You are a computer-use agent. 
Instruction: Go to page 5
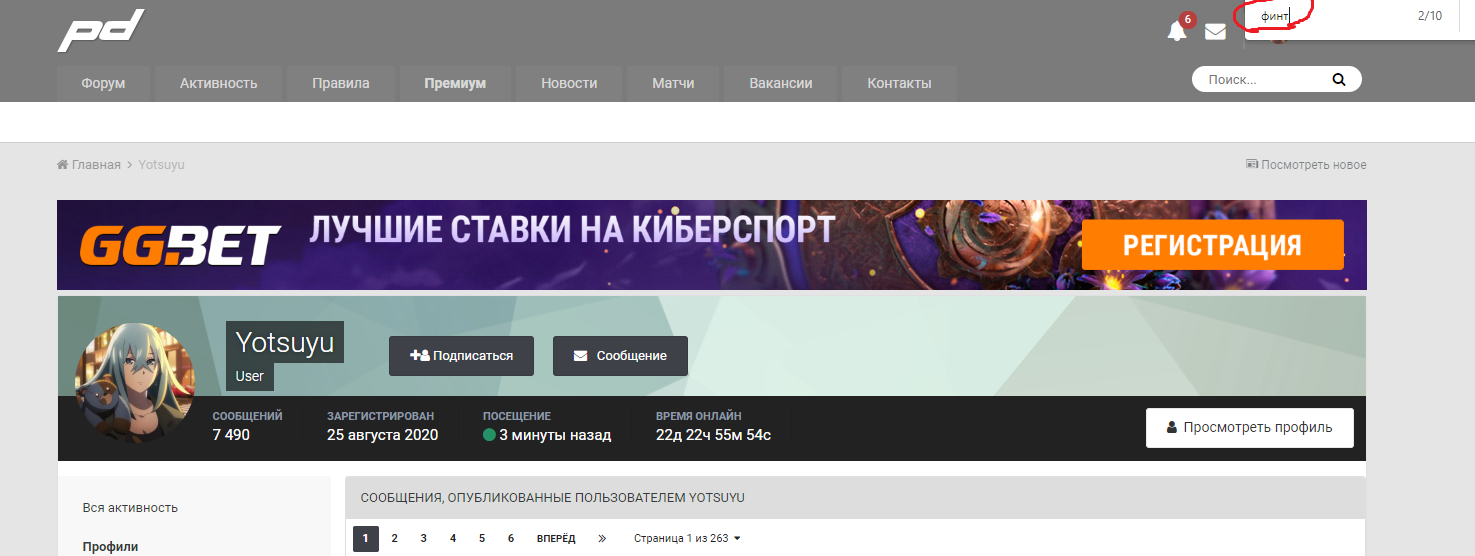pyautogui.click(x=481, y=538)
